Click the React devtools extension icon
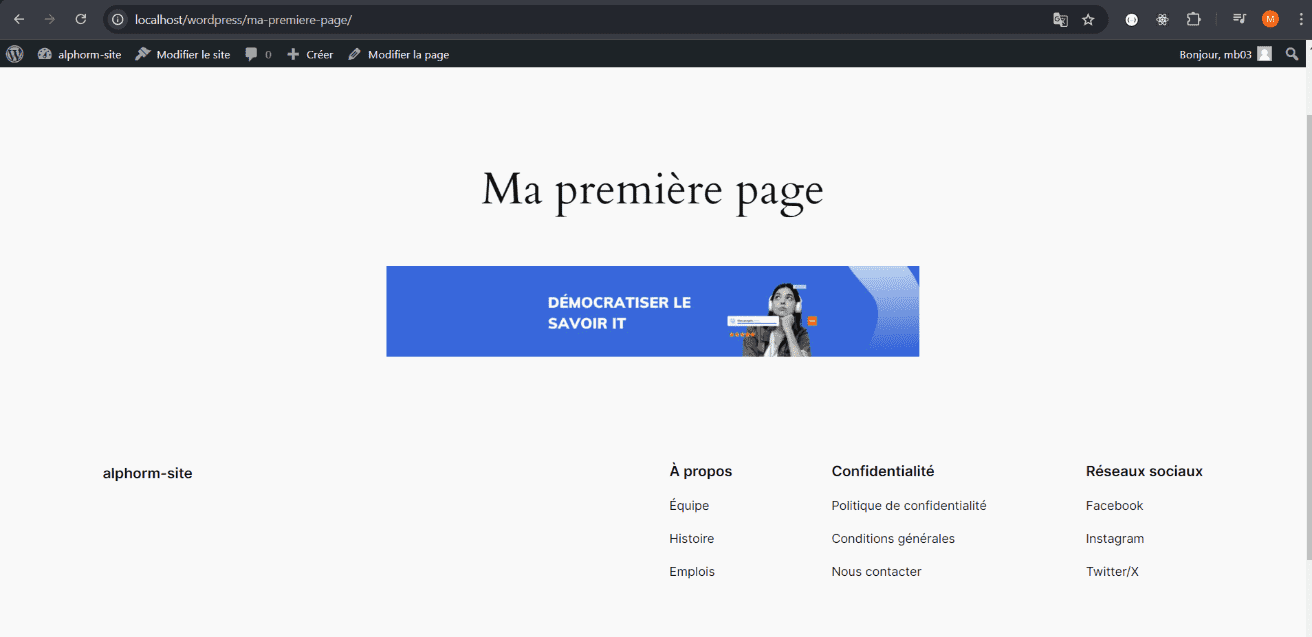 click(x=1162, y=19)
